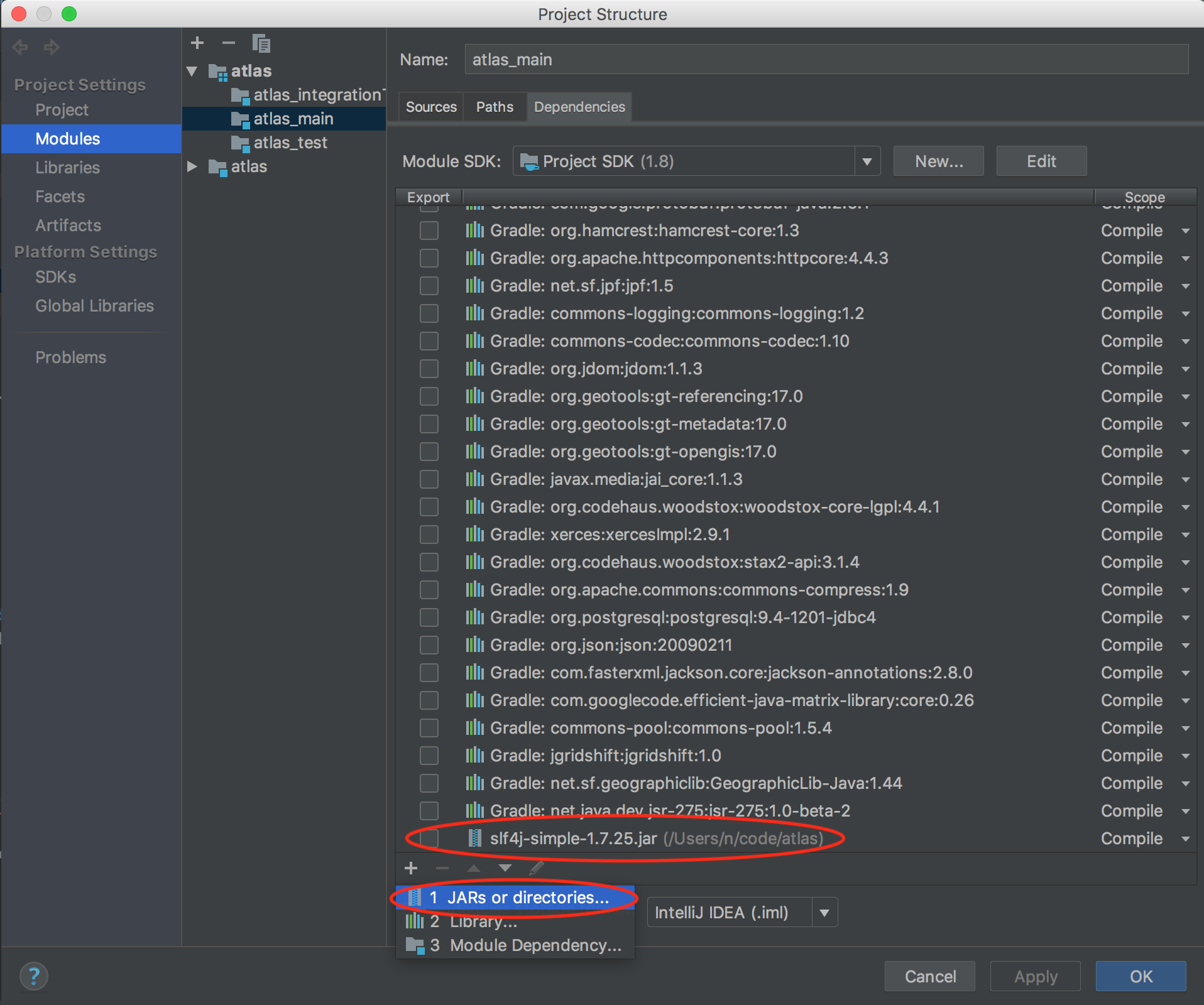The width and height of the screenshot is (1204, 1005).
Task: Switch to the Sources tab
Action: (x=431, y=107)
